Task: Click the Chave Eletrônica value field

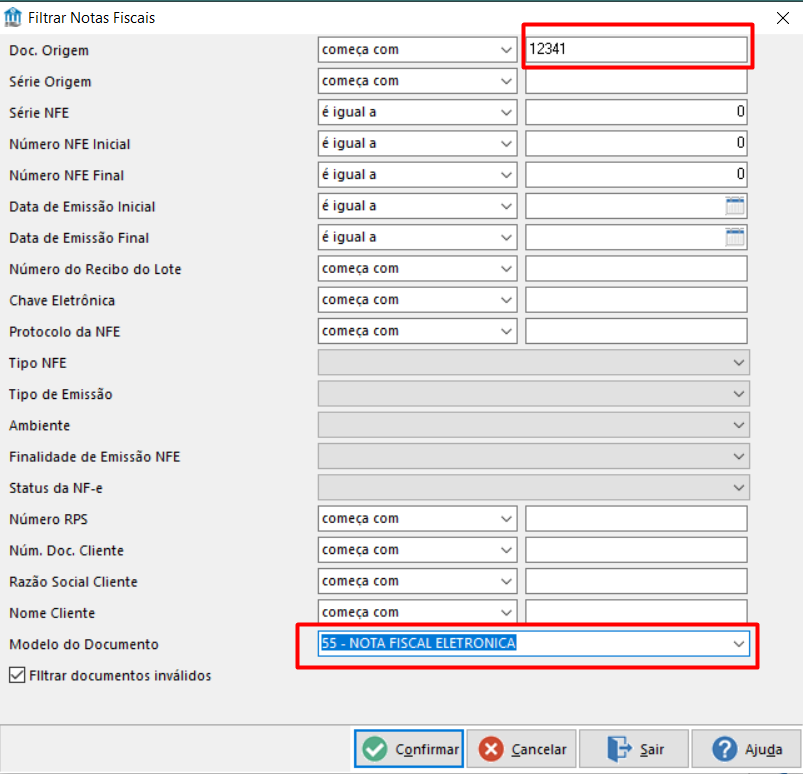Action: pyautogui.click(x=636, y=300)
